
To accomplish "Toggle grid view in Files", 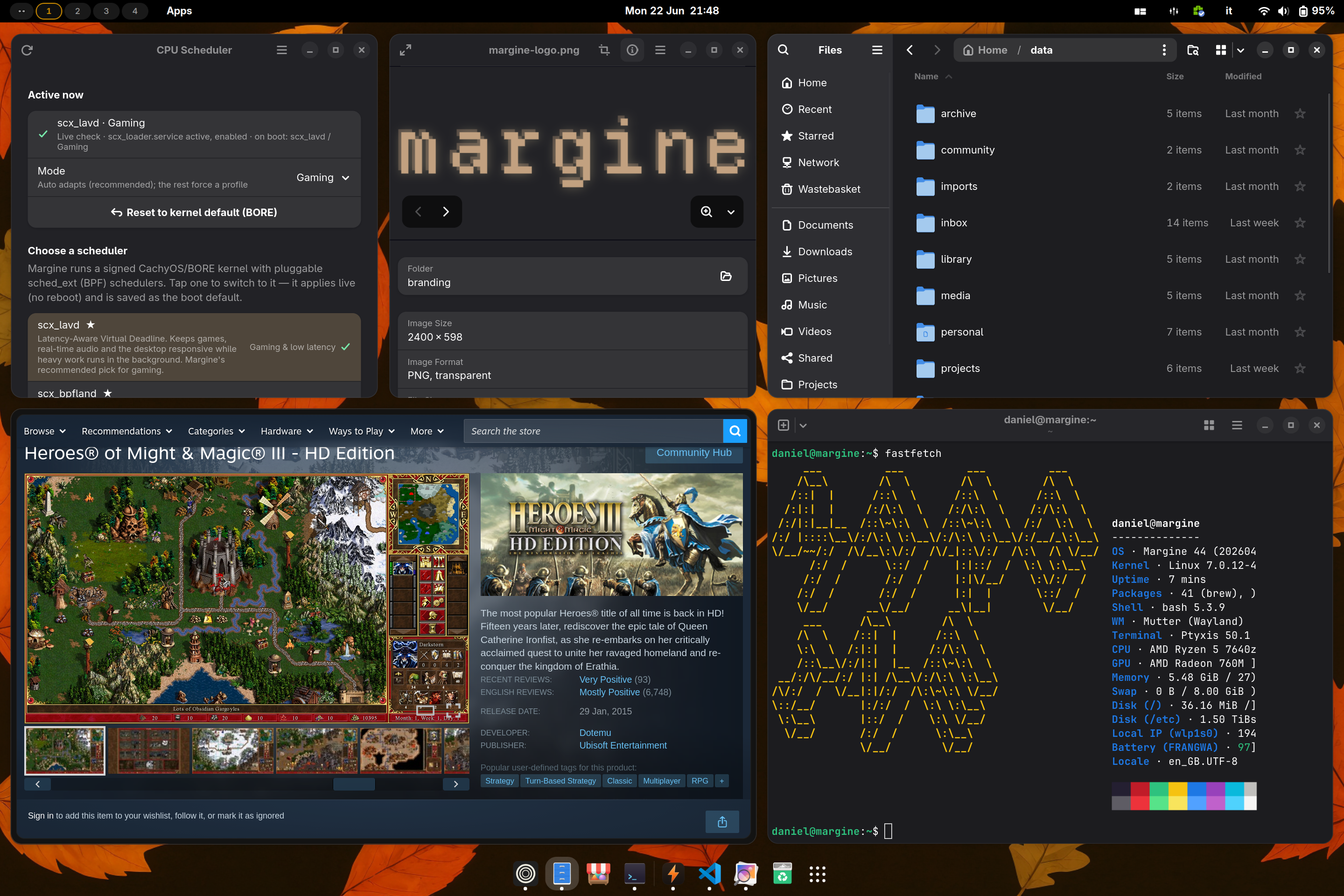I will 1221,50.
